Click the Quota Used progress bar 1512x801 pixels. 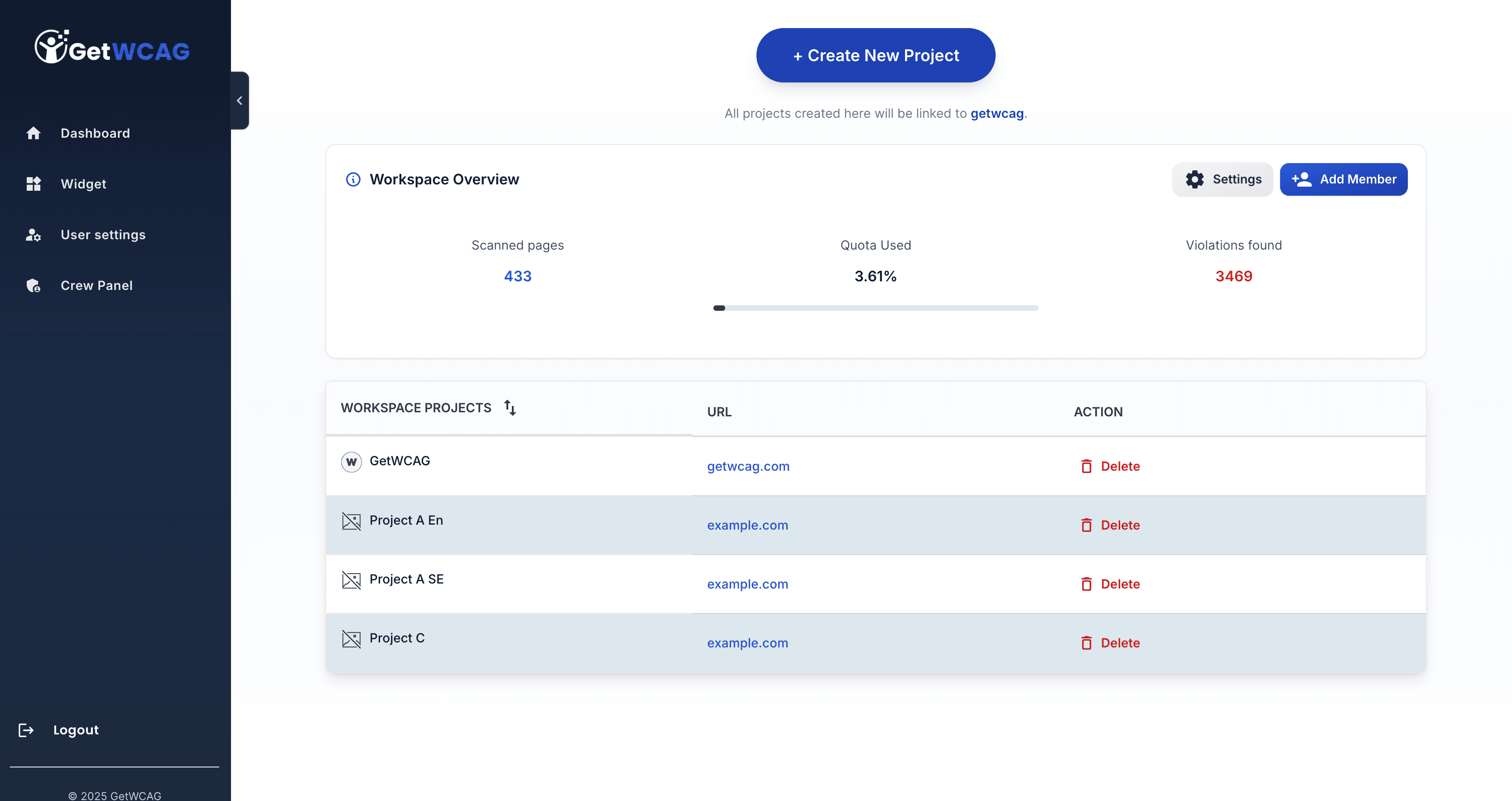[875, 308]
